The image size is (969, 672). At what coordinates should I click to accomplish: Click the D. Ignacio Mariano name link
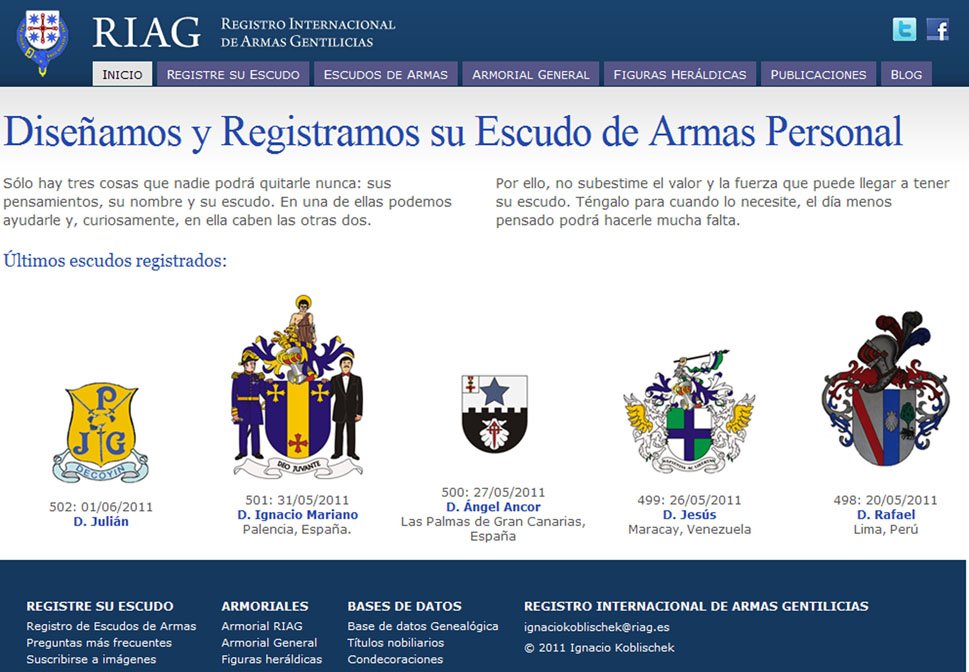[x=297, y=515]
